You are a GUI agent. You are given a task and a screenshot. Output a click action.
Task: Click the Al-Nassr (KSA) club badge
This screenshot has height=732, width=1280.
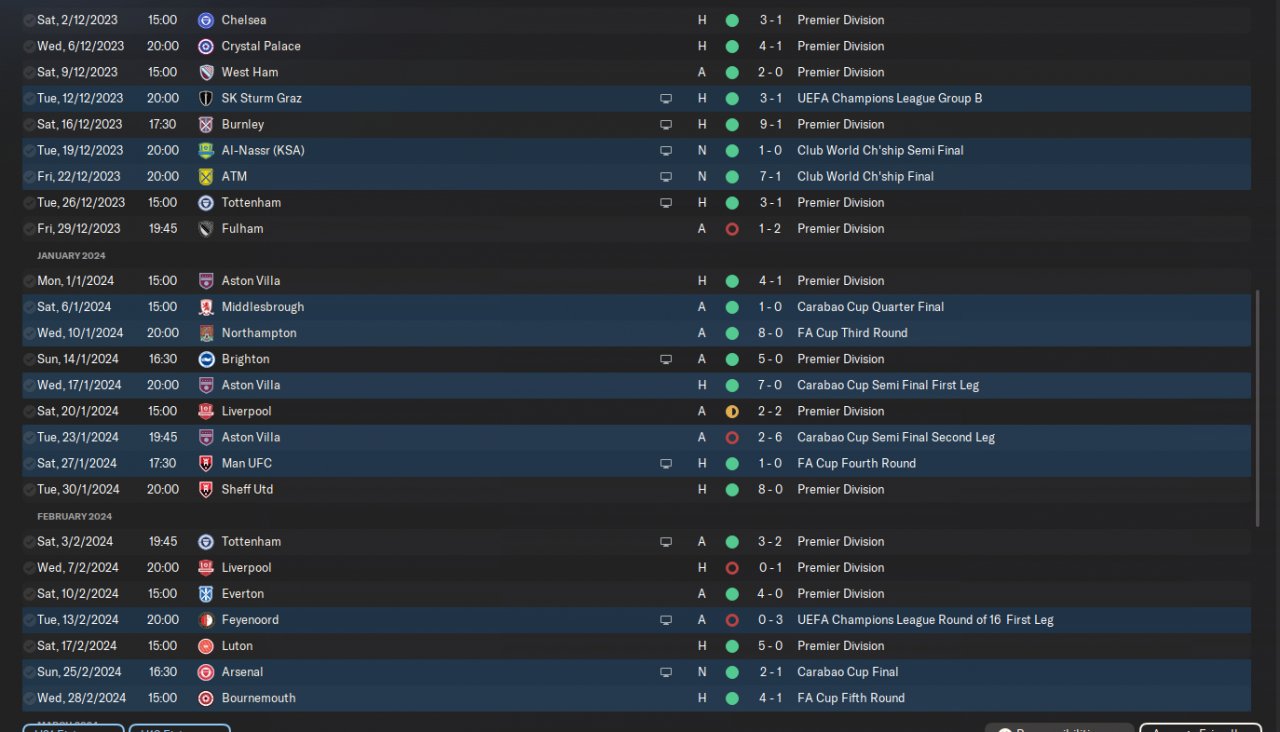coord(206,150)
